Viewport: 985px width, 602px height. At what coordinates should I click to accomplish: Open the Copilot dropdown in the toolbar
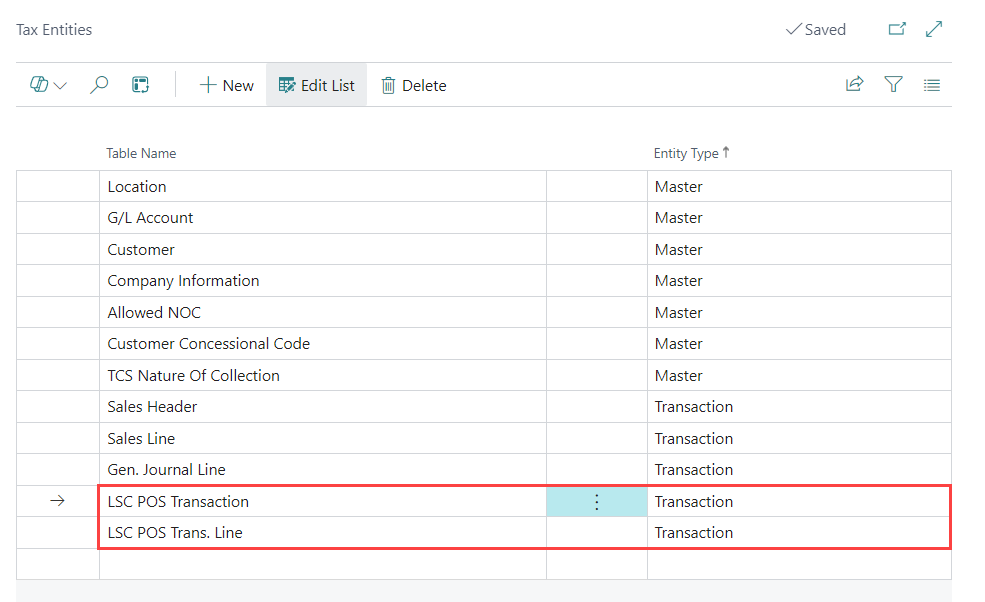pos(48,85)
